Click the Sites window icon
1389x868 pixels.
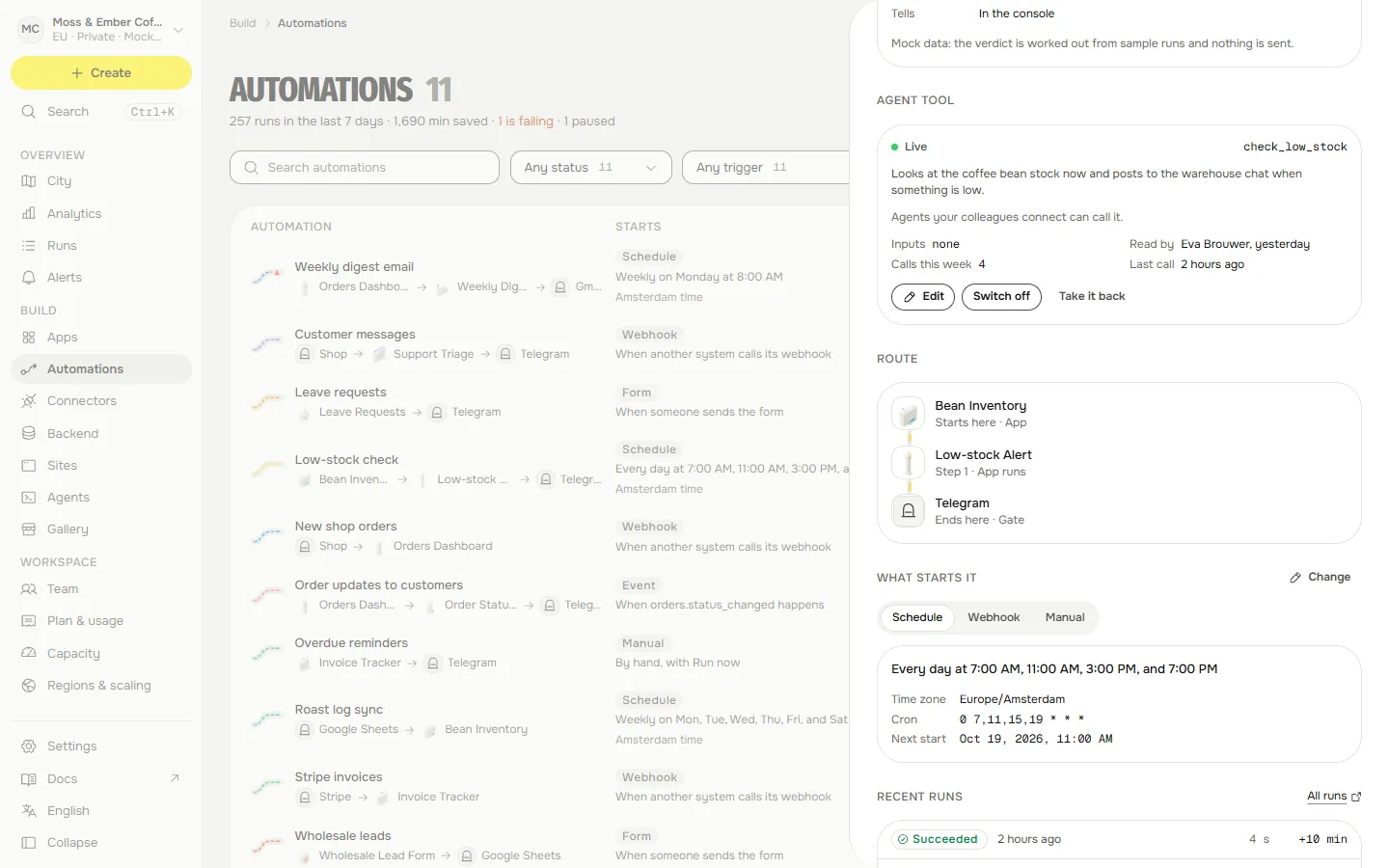[29, 466]
